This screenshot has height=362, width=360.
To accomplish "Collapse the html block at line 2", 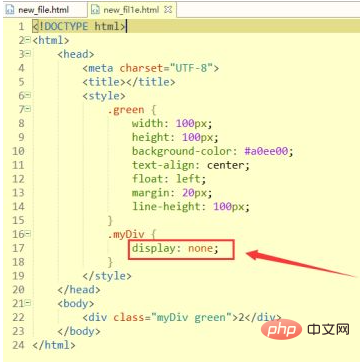I will (x=28, y=40).
